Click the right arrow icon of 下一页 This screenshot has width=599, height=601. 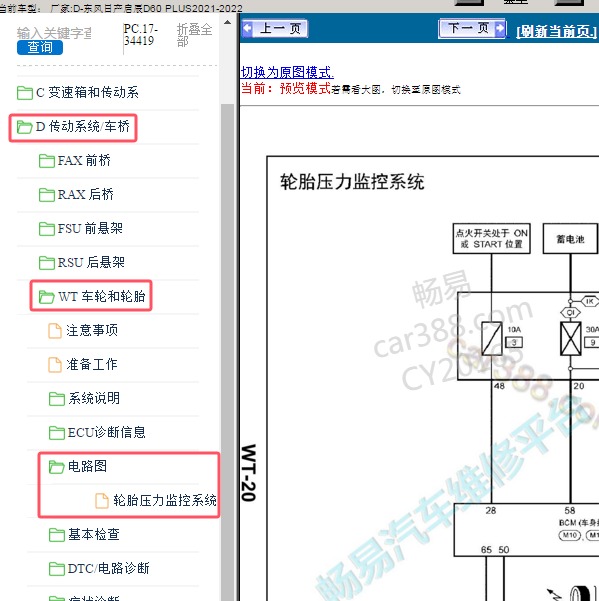coord(500,28)
